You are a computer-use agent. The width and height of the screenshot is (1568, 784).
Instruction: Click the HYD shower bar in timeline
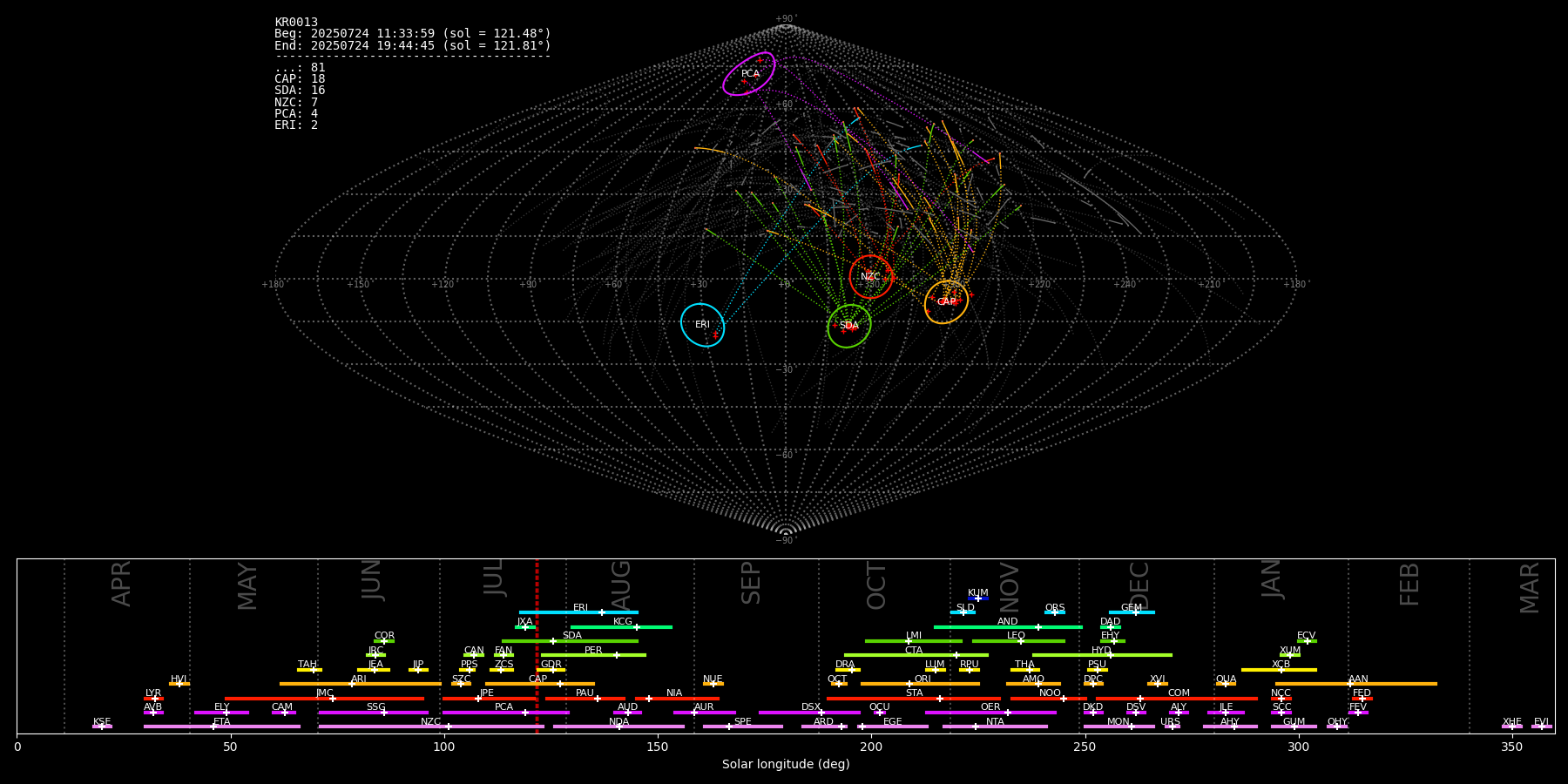coord(1102,655)
